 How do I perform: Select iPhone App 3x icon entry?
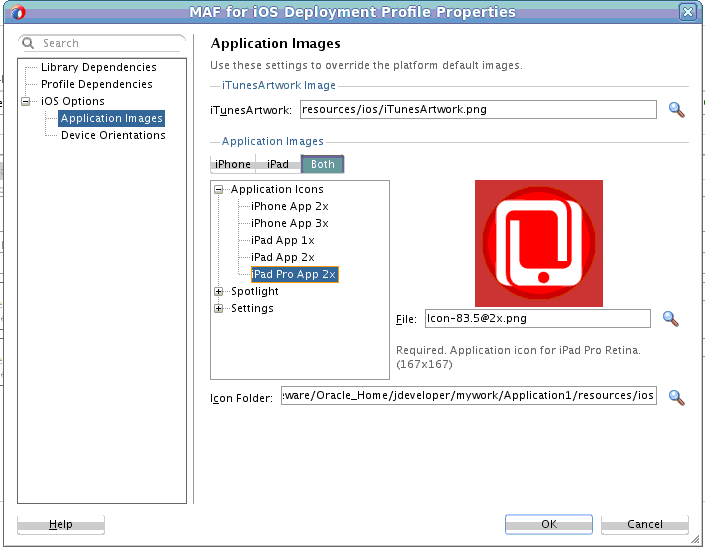[x=290, y=224]
